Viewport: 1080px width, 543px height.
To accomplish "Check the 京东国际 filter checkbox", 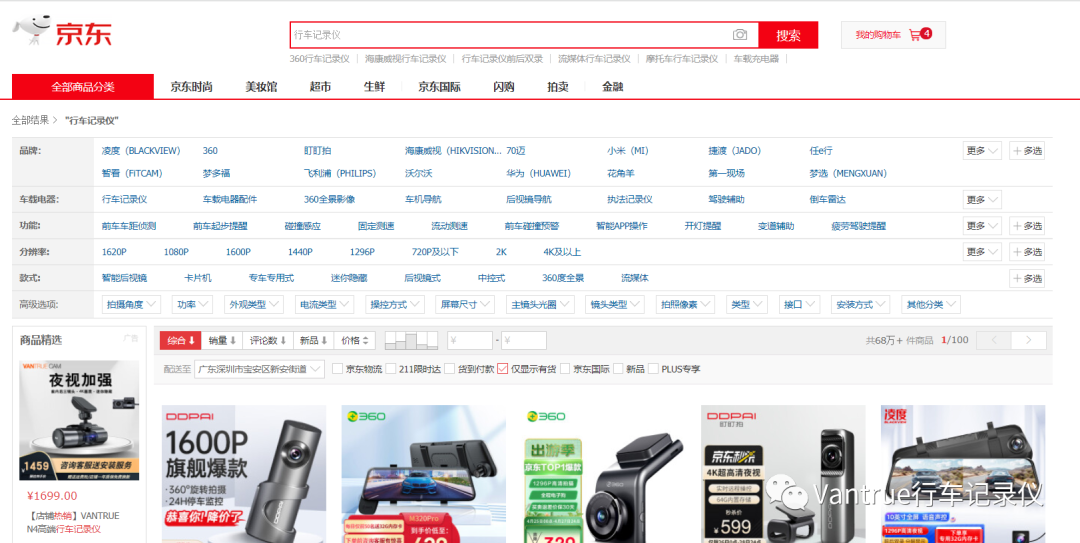I will [565, 369].
